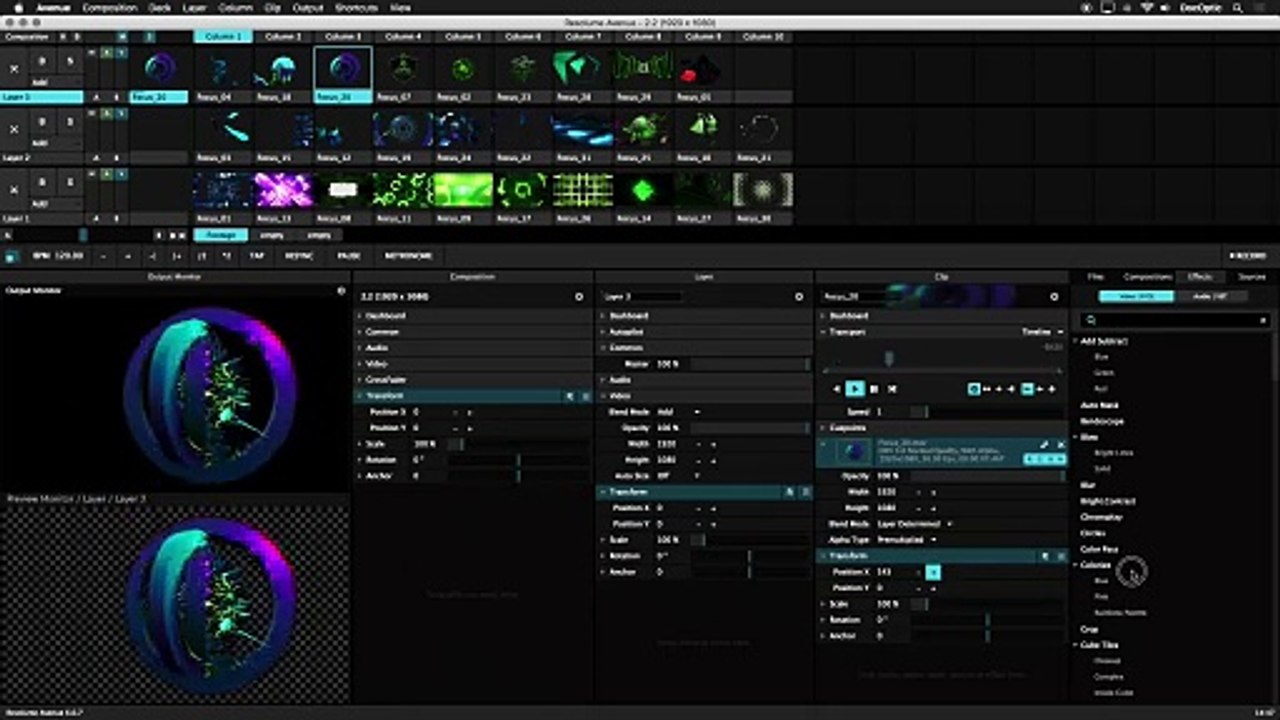Open the Output menu
Image resolution: width=1280 pixels, height=720 pixels.
[308, 7]
